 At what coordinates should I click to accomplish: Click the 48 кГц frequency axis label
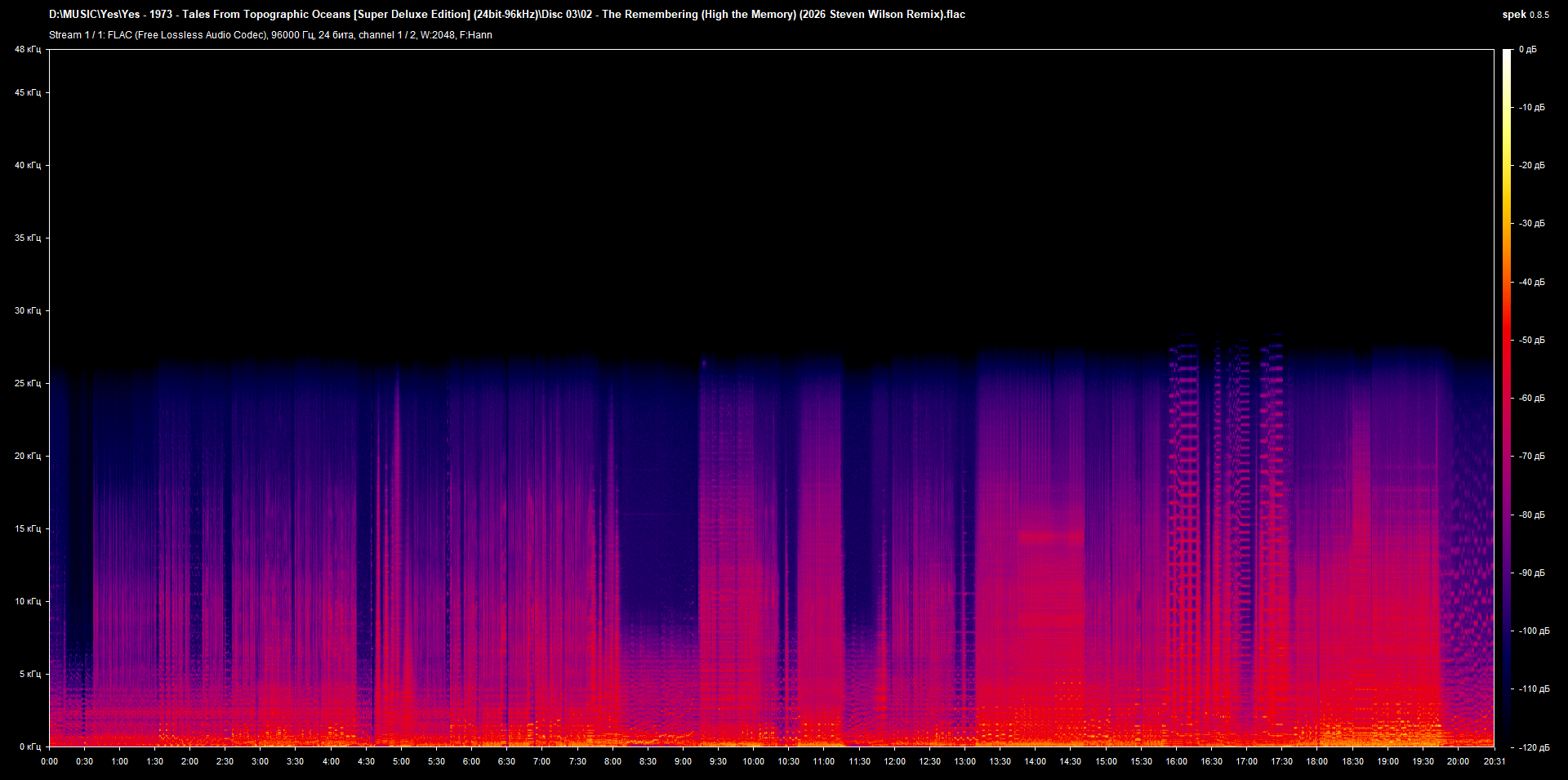click(x=28, y=50)
